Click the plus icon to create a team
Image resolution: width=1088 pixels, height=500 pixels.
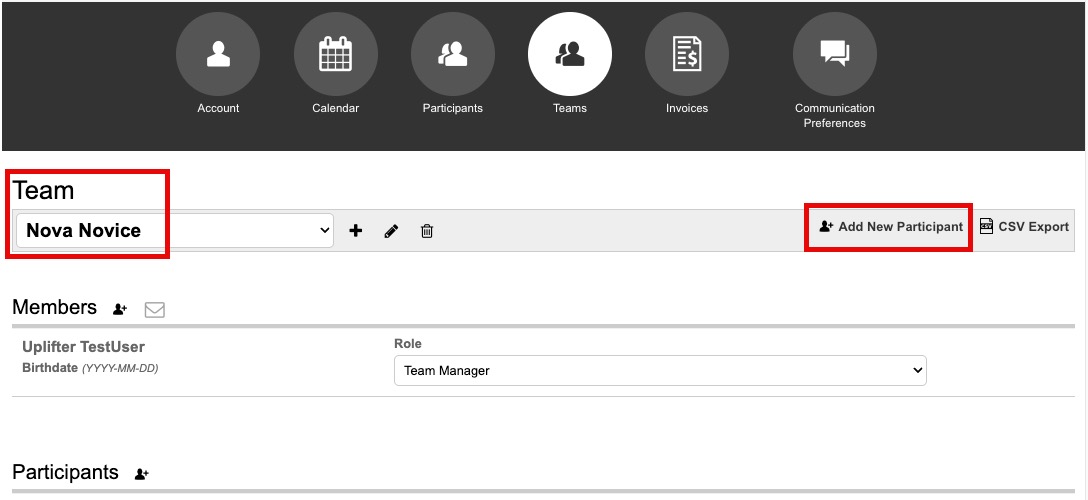[x=355, y=231]
